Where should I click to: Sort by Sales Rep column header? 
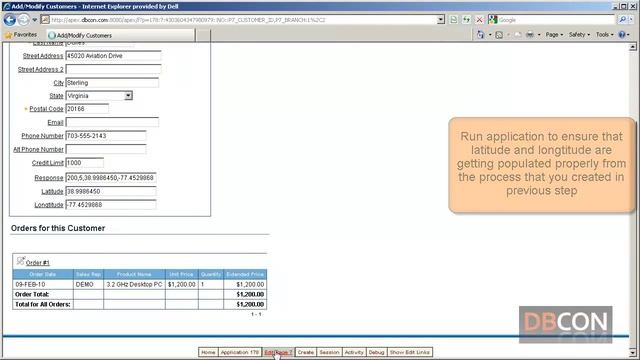pyautogui.click(x=88, y=274)
